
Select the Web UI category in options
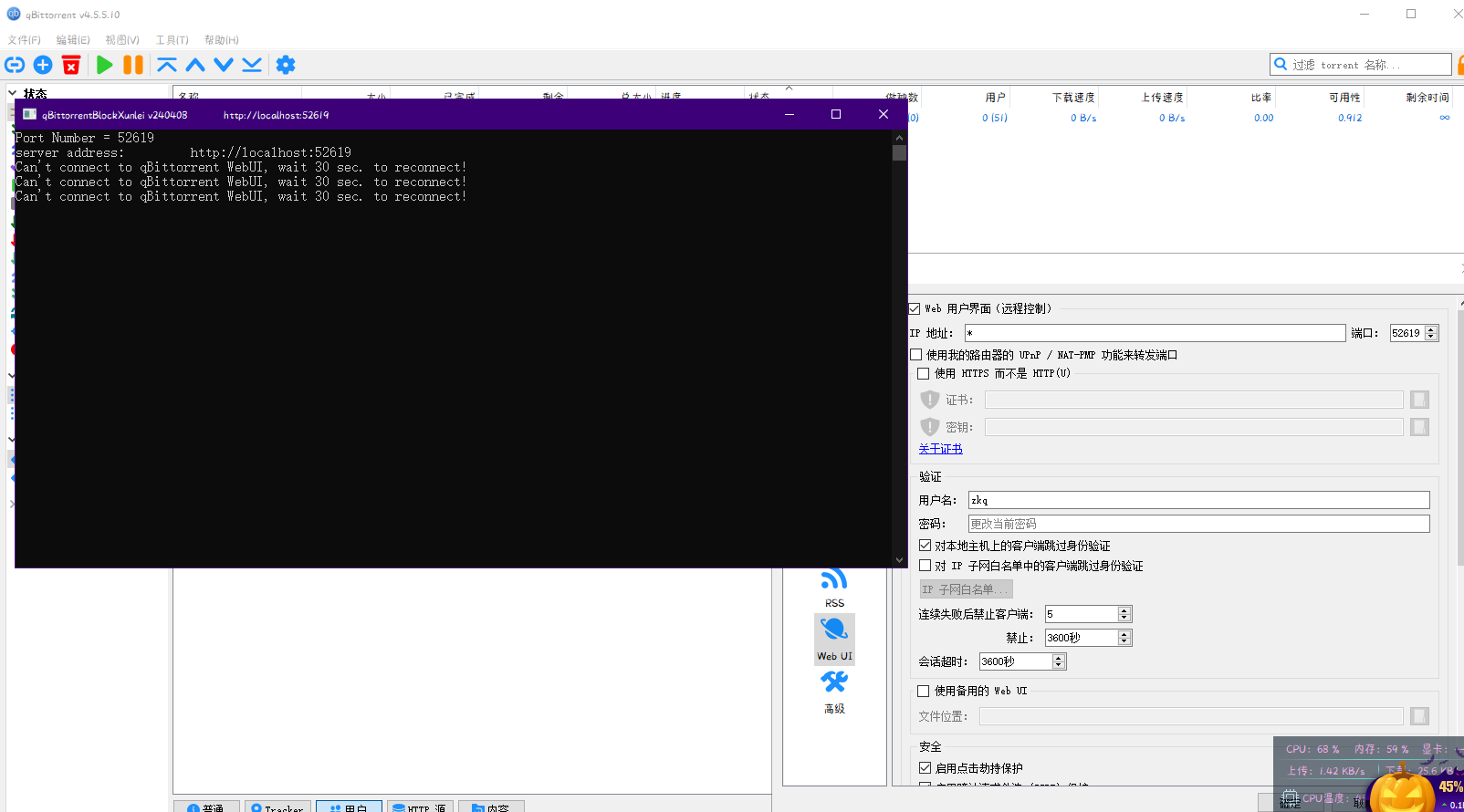834,639
